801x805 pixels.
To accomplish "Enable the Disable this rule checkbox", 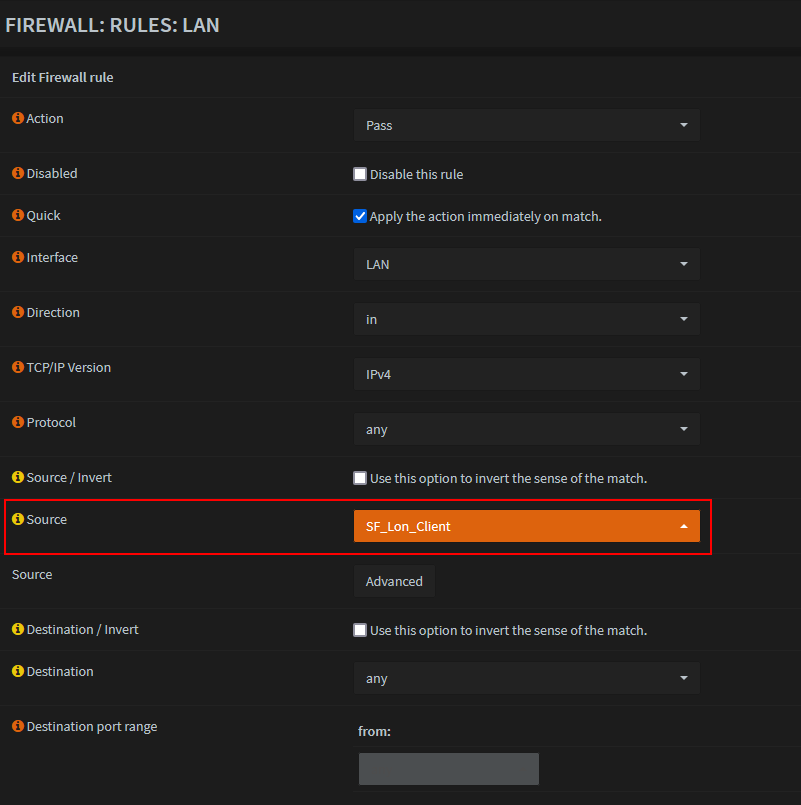I will coord(360,174).
